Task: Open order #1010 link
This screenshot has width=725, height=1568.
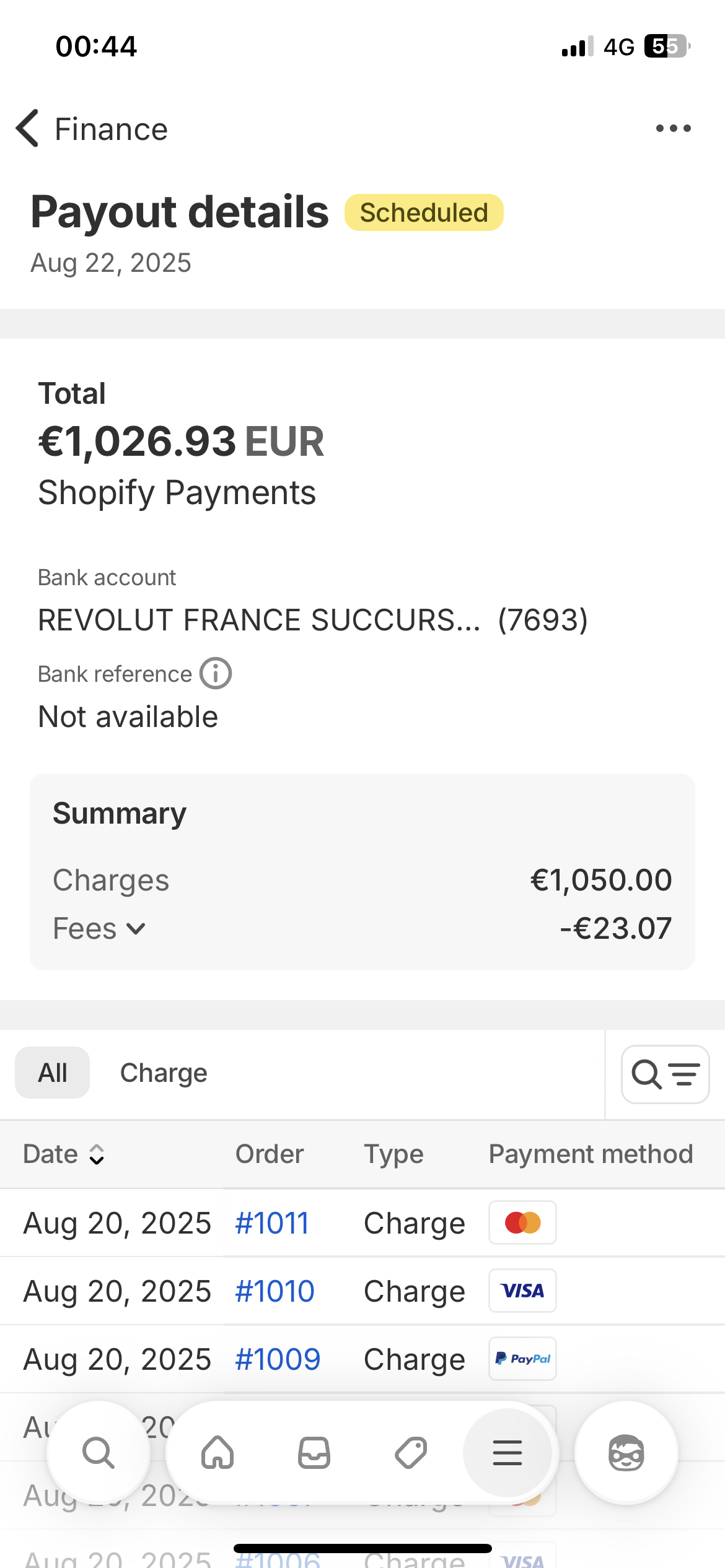Action: tap(275, 1291)
